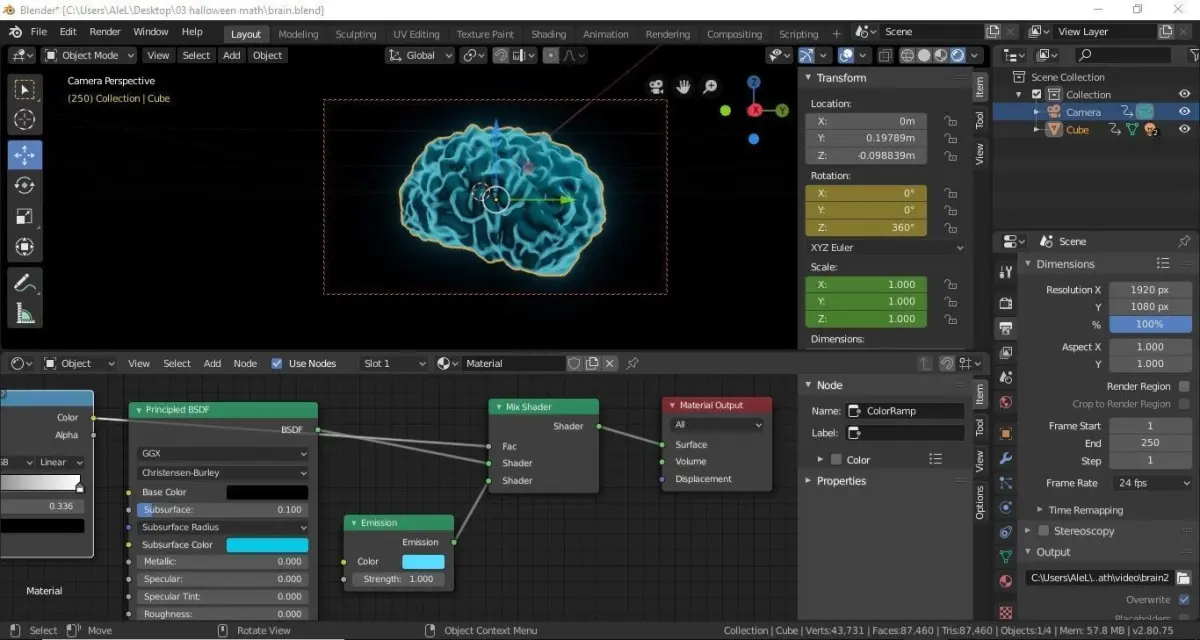Viewport: 1200px width, 640px height.
Task: Select the Scale tool in the viewport toolbar
Action: [25, 216]
